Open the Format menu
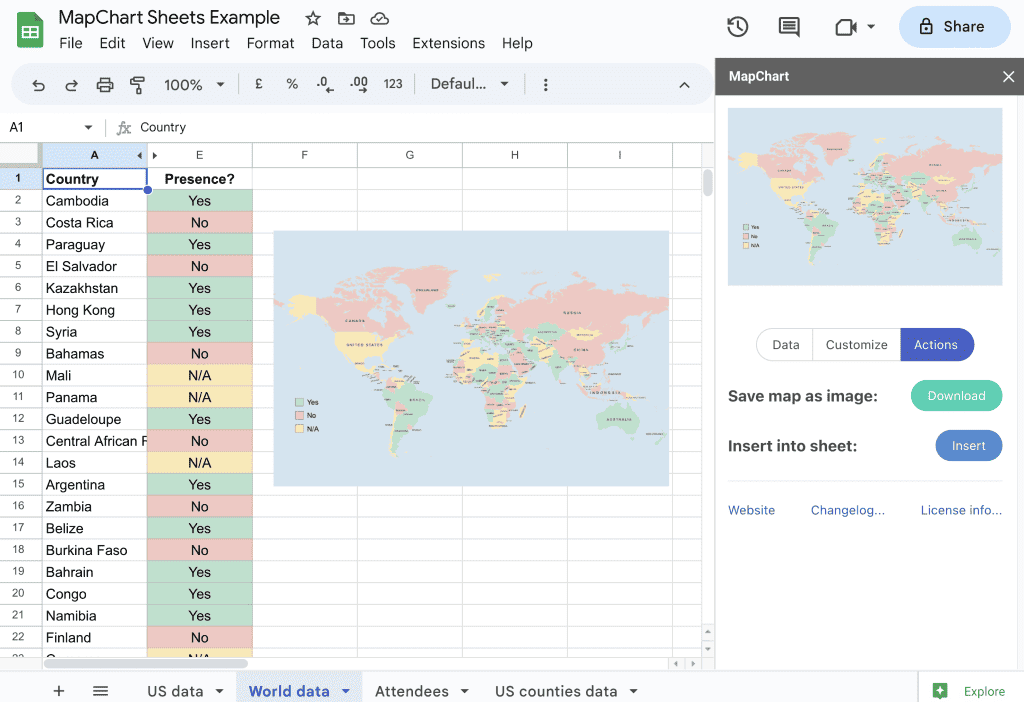Viewport: 1024px width, 702px height. click(270, 43)
